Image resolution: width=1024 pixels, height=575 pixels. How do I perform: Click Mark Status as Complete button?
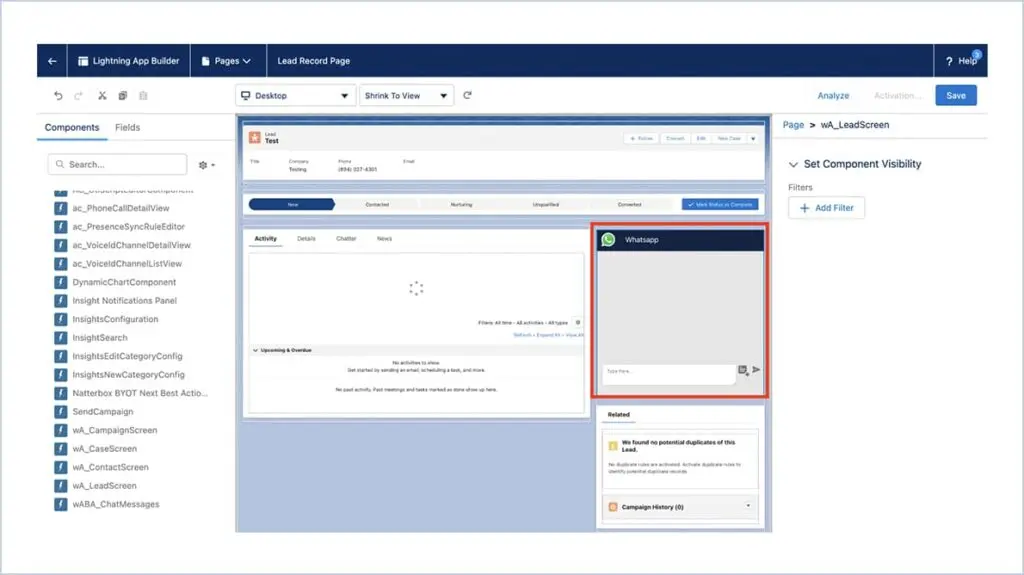[x=720, y=205]
